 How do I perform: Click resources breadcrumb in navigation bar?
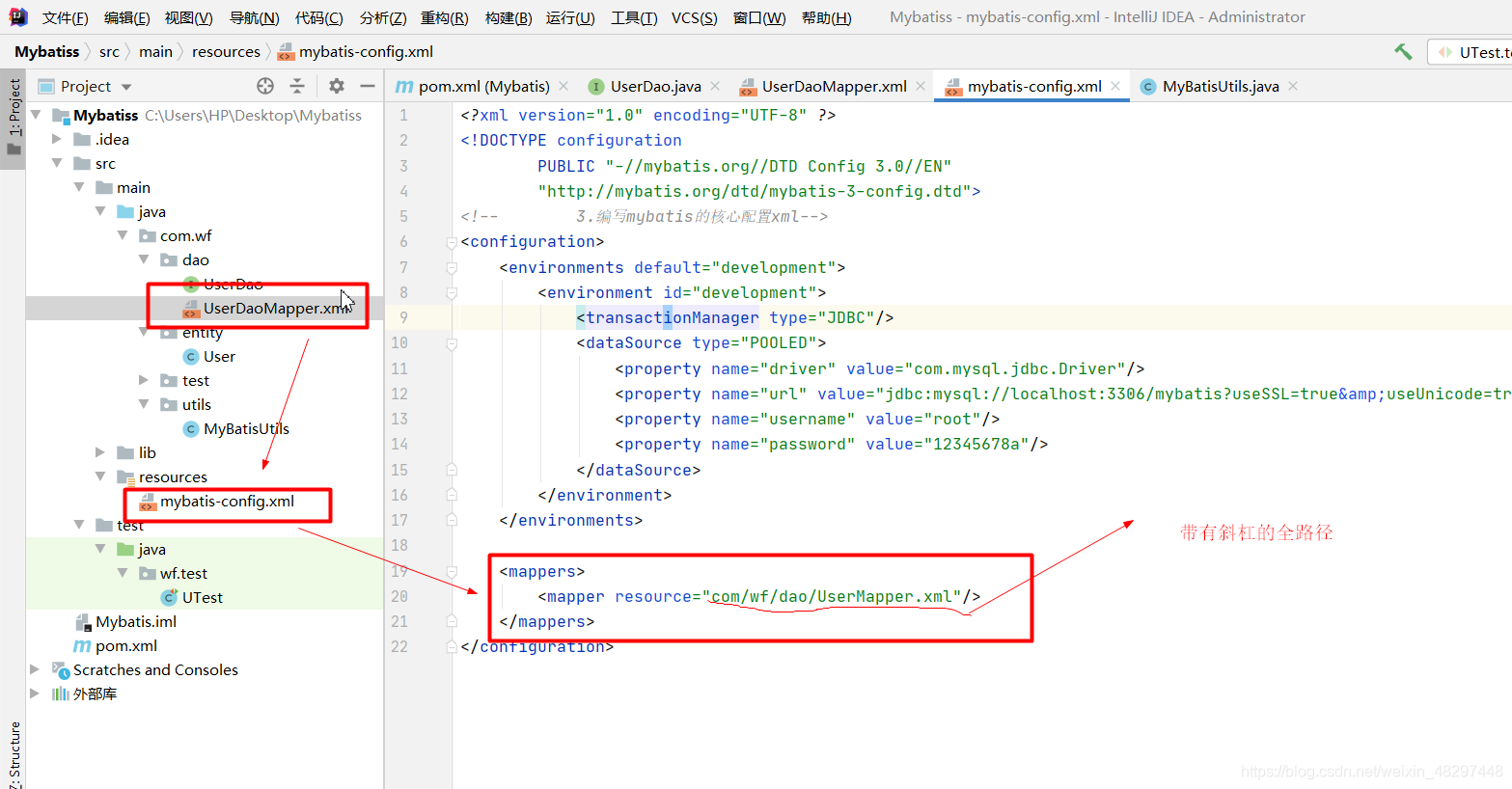pyautogui.click(x=226, y=52)
